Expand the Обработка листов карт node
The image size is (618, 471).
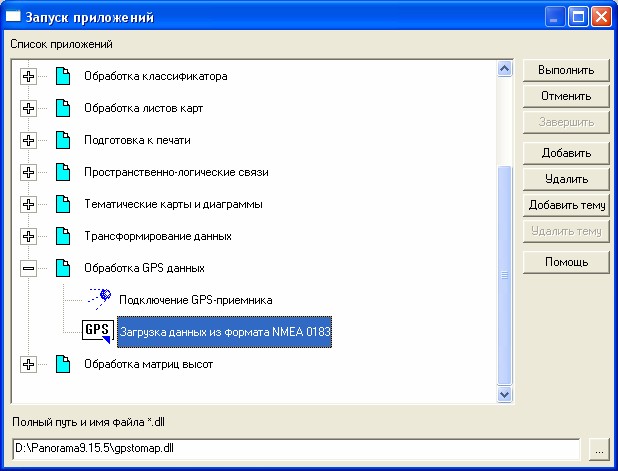pos(28,108)
